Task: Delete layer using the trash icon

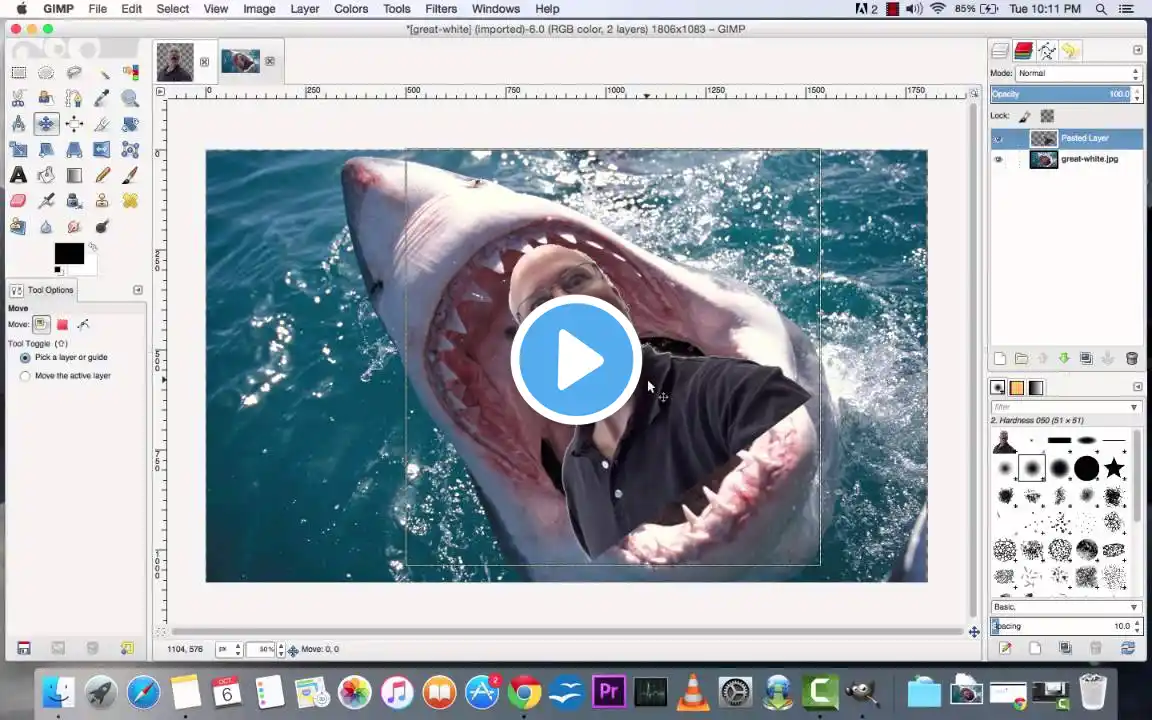Action: (1131, 358)
